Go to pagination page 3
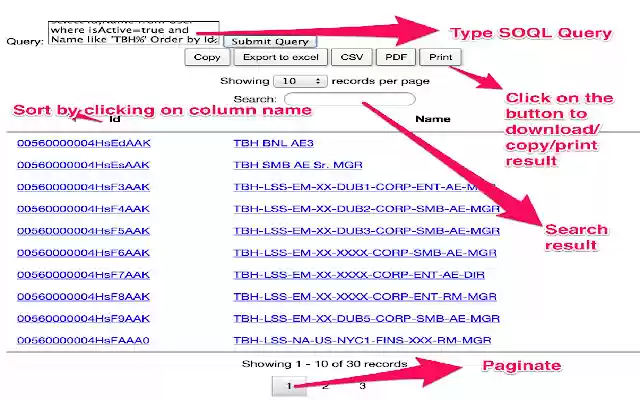Image resolution: width=640 pixels, height=400 pixels. coord(362,386)
